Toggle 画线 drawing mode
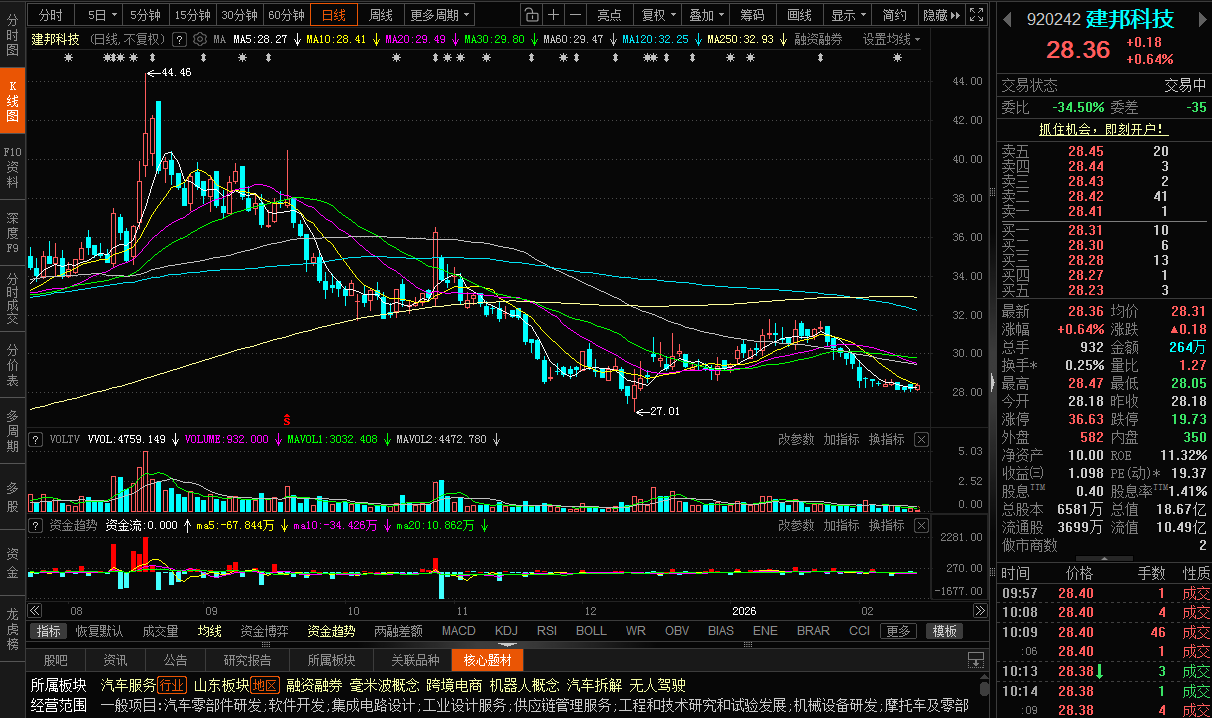Viewport: 1212px width, 718px height. pos(799,15)
